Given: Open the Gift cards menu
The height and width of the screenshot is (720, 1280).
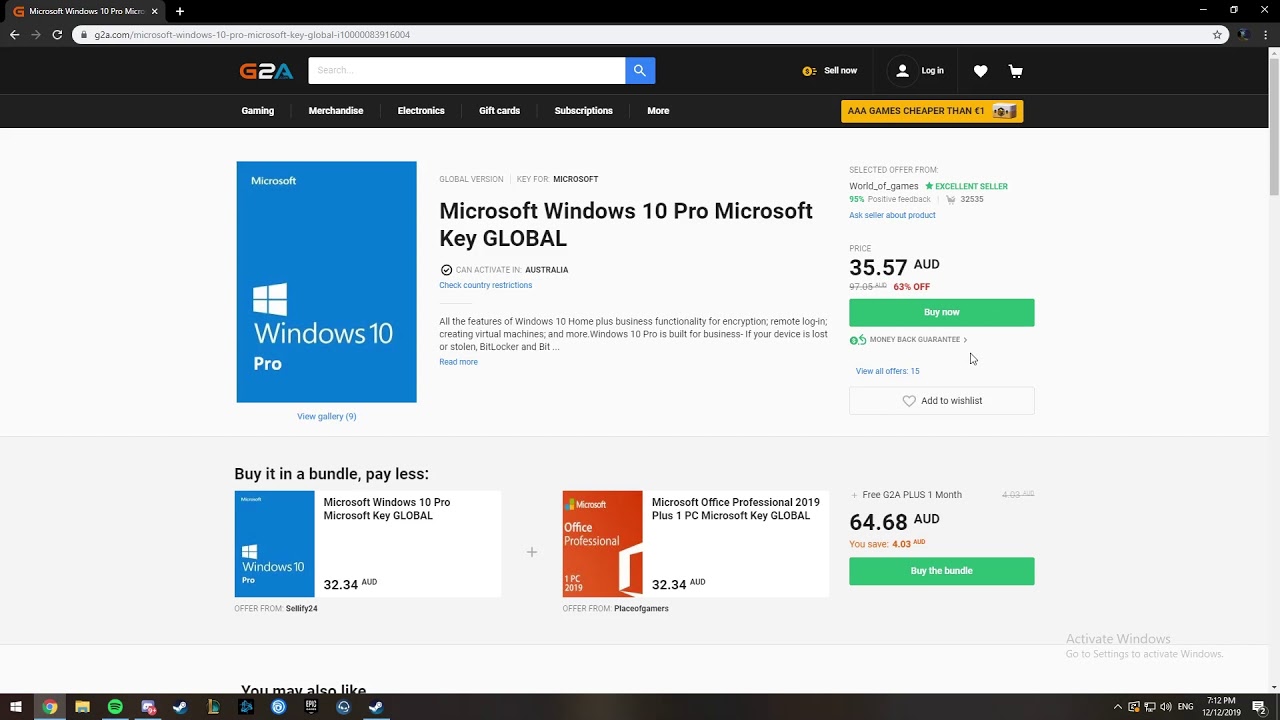Looking at the screenshot, I should click(x=499, y=111).
